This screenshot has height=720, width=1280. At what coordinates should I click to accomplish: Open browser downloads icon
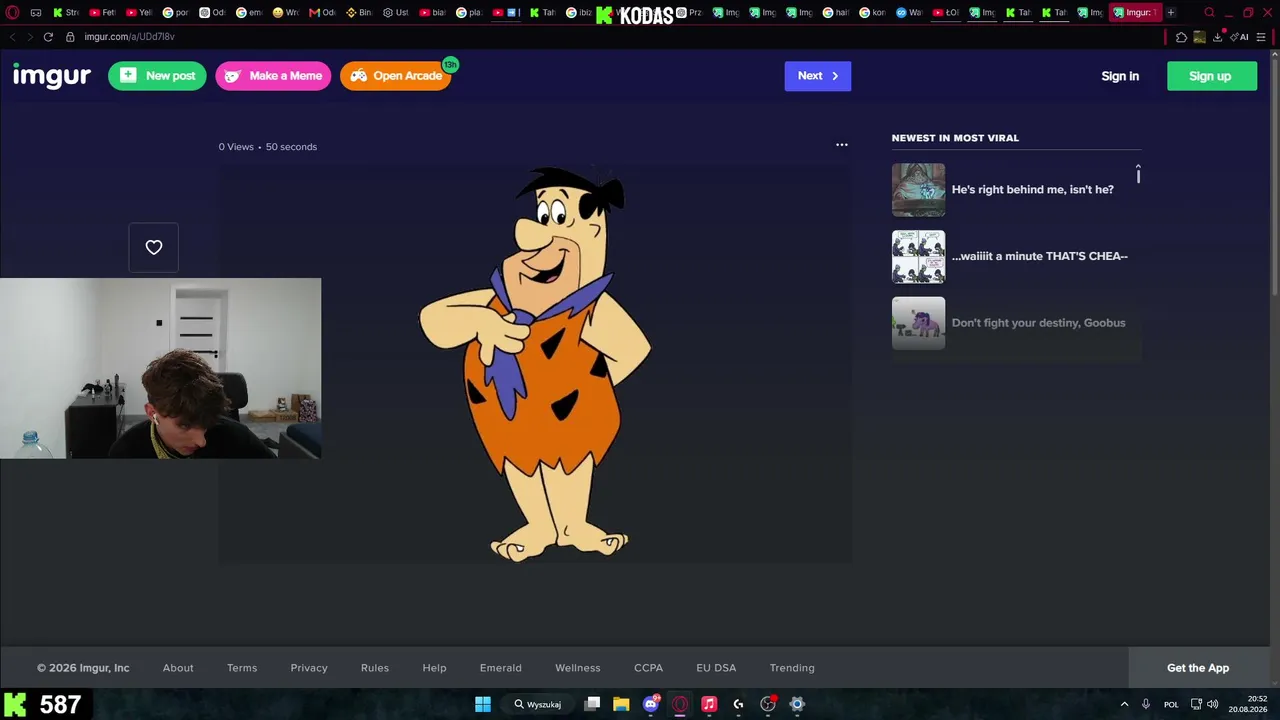click(x=1218, y=37)
